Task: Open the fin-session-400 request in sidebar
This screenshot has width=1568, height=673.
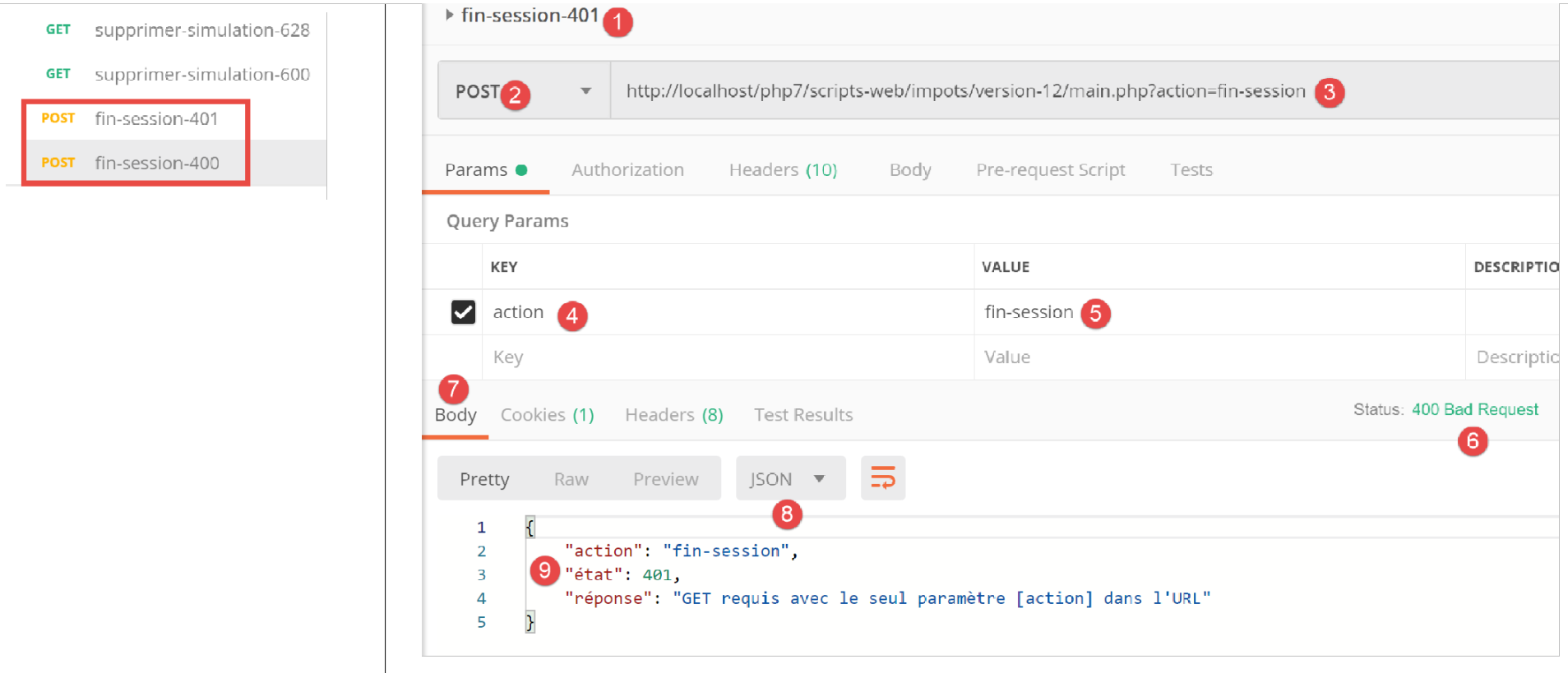Action: tap(156, 163)
